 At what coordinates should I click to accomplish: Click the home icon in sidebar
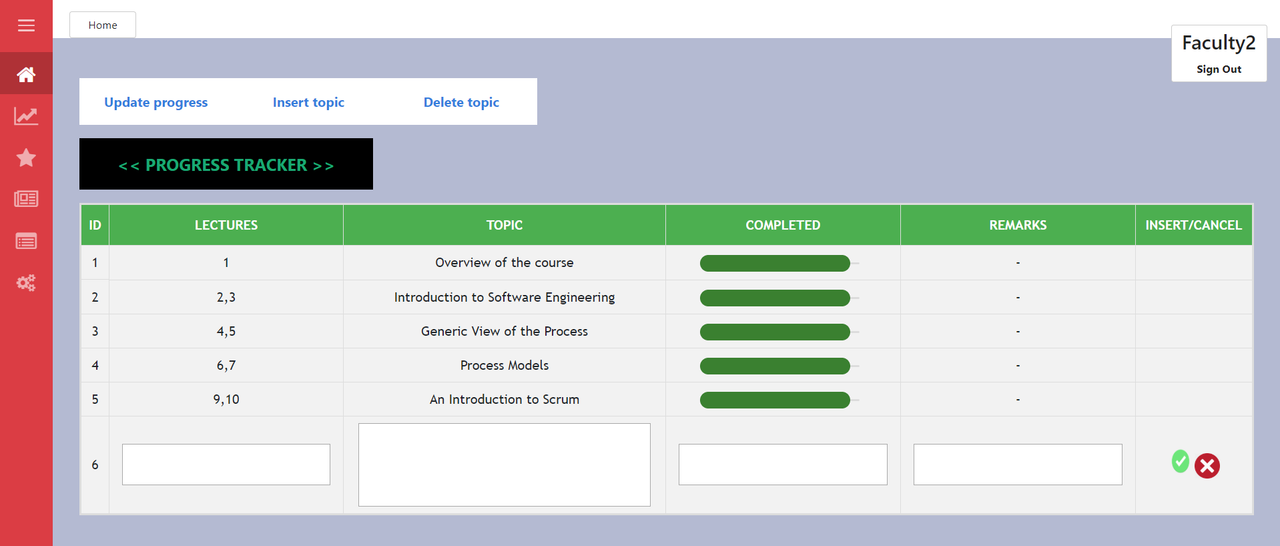[x=26, y=74]
